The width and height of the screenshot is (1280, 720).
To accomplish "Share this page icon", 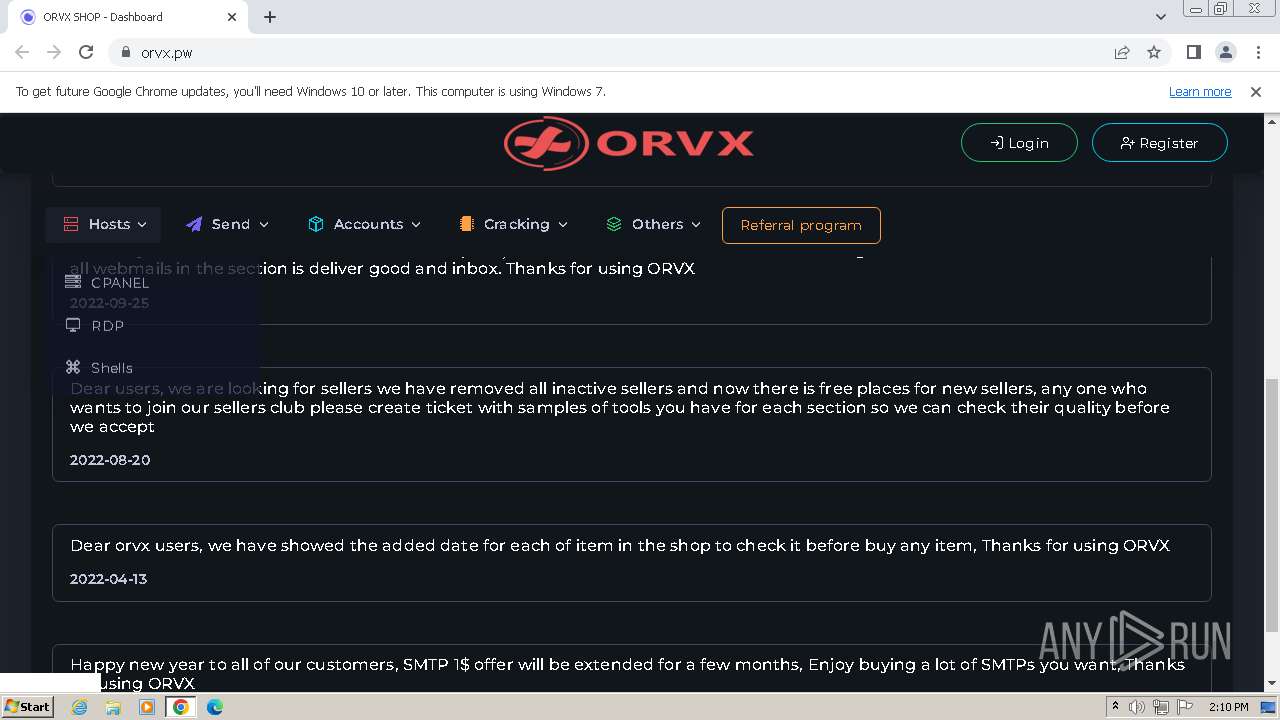I will point(1122,52).
